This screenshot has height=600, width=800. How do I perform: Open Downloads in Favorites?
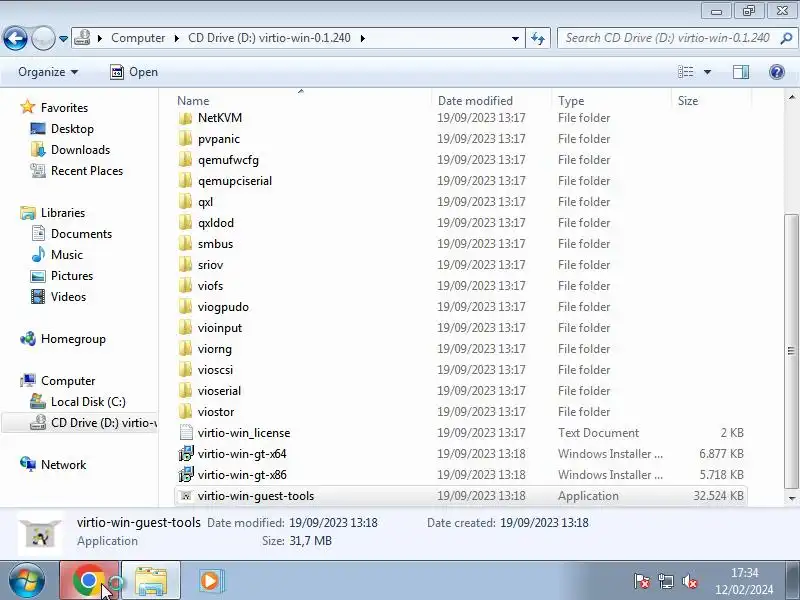tap(80, 149)
